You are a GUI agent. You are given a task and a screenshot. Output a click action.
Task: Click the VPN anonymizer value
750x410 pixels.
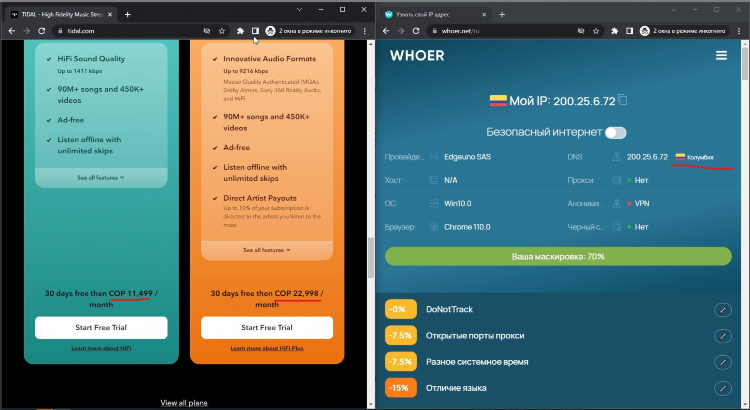click(x=642, y=203)
